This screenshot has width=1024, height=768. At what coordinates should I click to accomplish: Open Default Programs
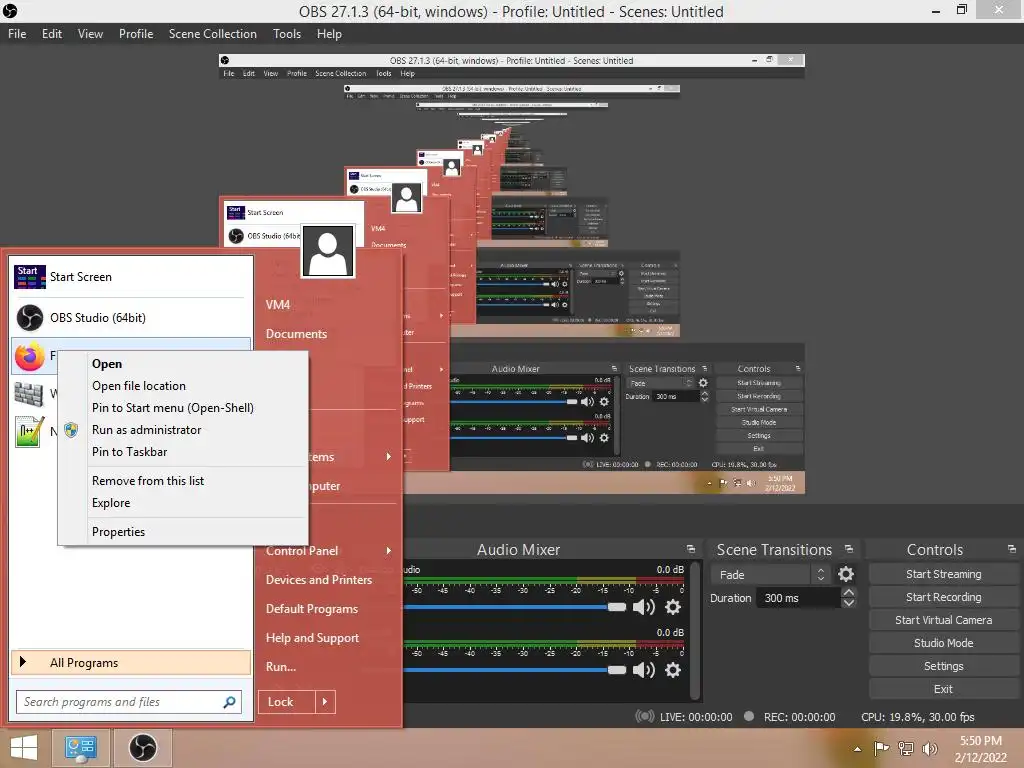tap(312, 609)
